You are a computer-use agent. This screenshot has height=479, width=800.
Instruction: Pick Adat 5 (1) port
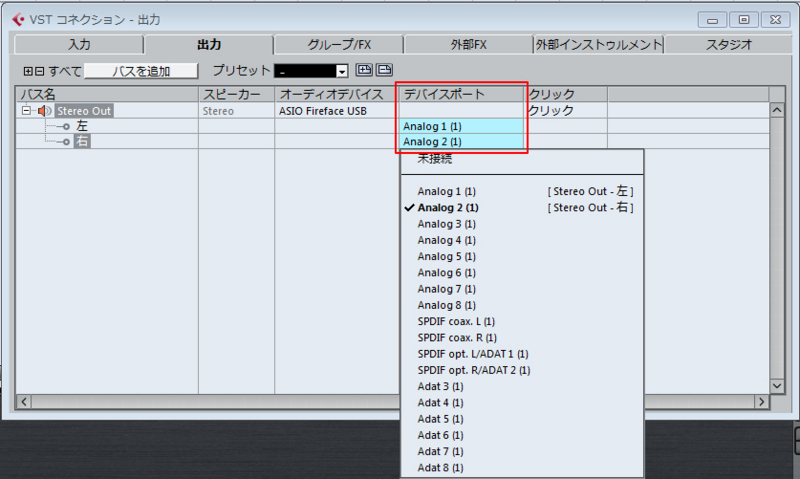tap(522, 419)
